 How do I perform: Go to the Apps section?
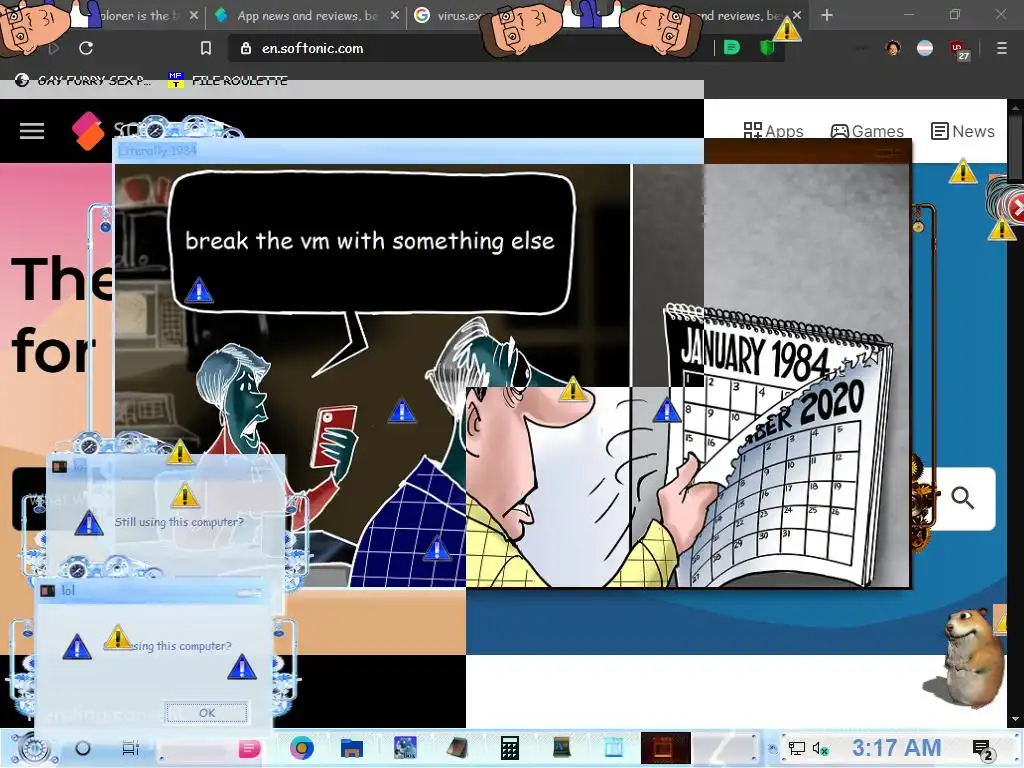(773, 131)
